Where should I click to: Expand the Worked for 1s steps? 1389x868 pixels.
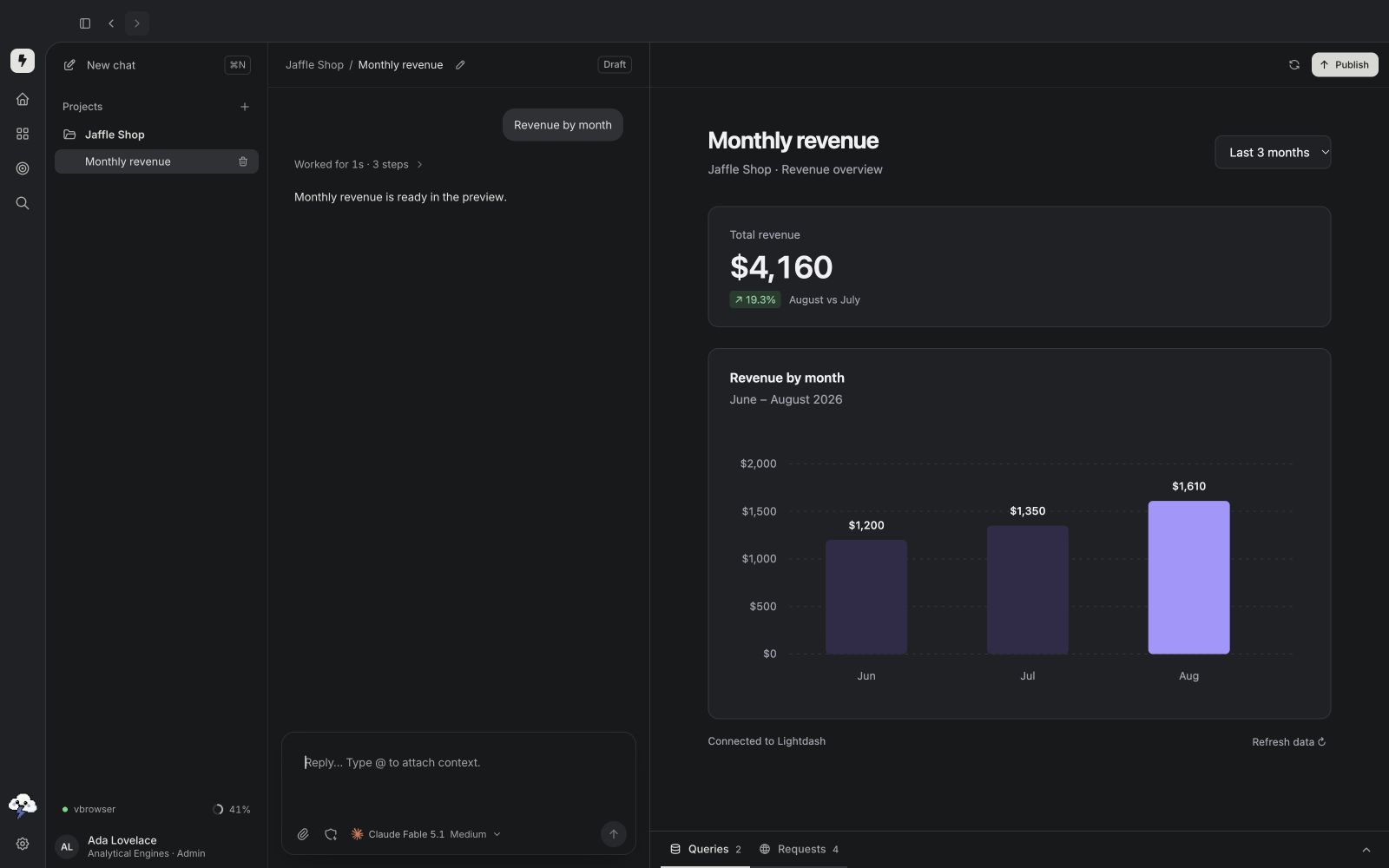point(359,164)
